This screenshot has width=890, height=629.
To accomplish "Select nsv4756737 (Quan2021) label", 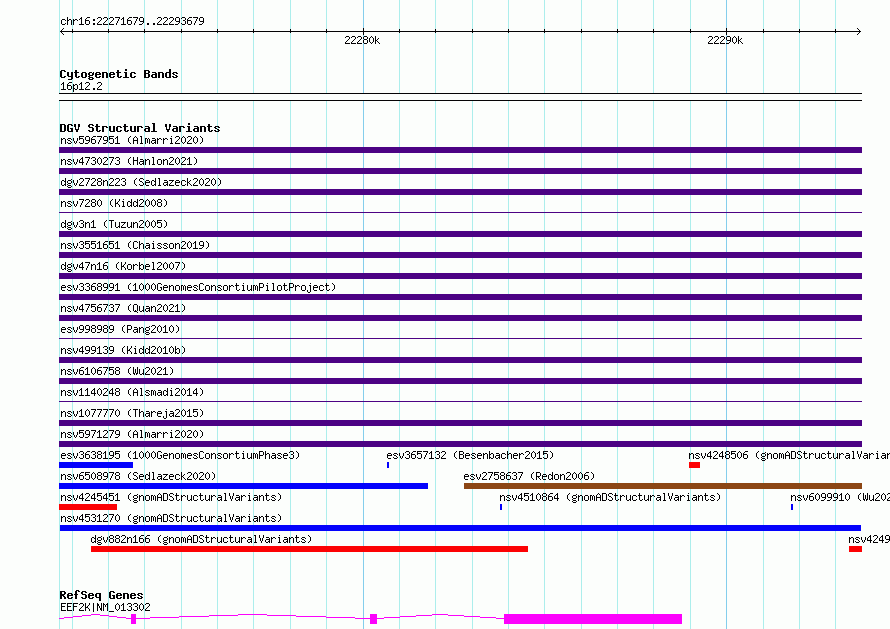I will pyautogui.click(x=123, y=308).
